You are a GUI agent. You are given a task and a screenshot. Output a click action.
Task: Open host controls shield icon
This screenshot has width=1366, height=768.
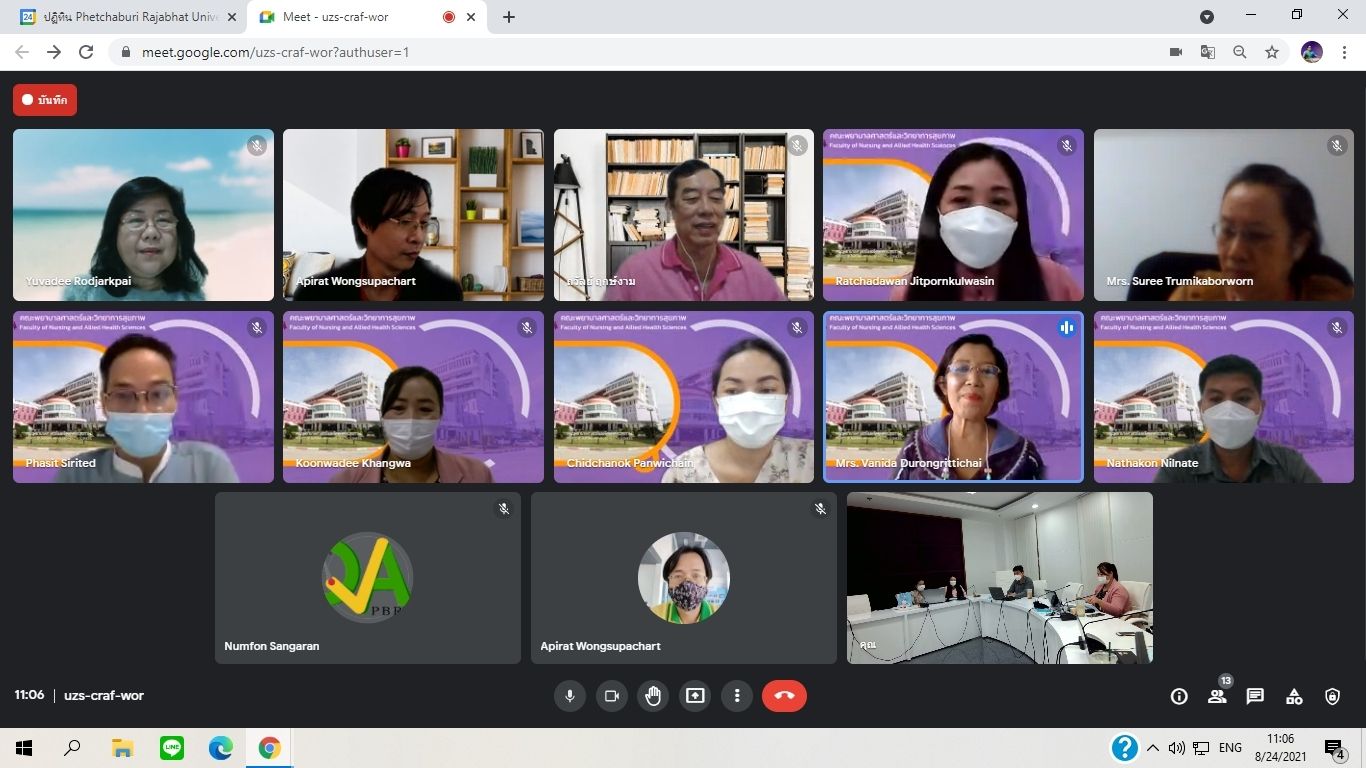1332,697
